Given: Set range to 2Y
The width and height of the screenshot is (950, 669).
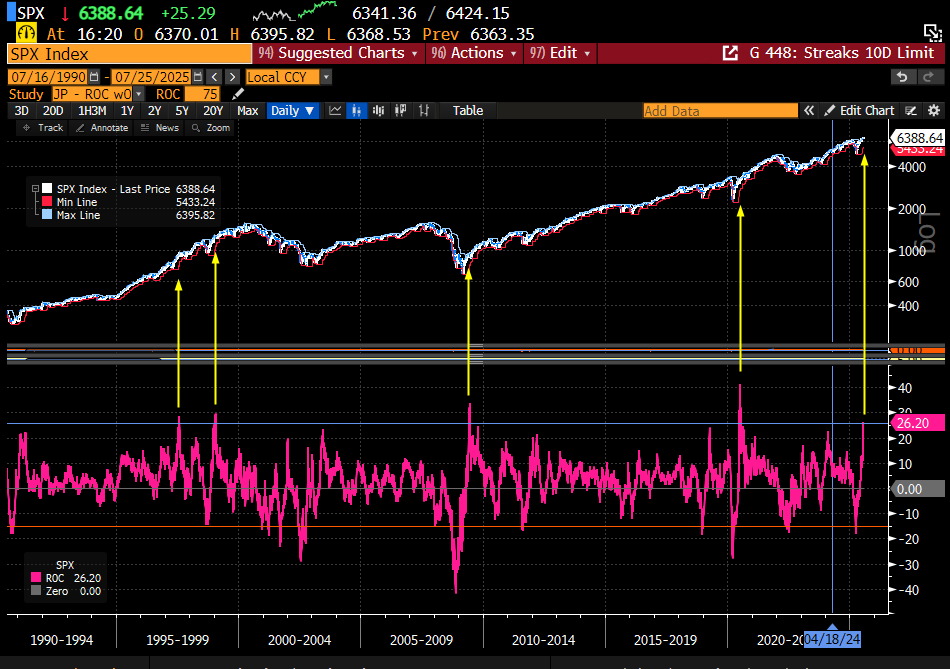Looking at the screenshot, I should tap(154, 110).
